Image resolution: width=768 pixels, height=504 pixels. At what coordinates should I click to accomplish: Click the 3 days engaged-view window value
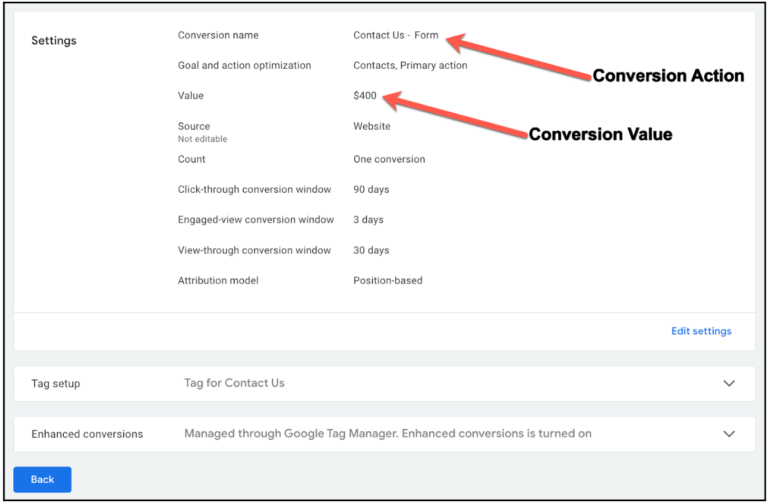(368, 220)
